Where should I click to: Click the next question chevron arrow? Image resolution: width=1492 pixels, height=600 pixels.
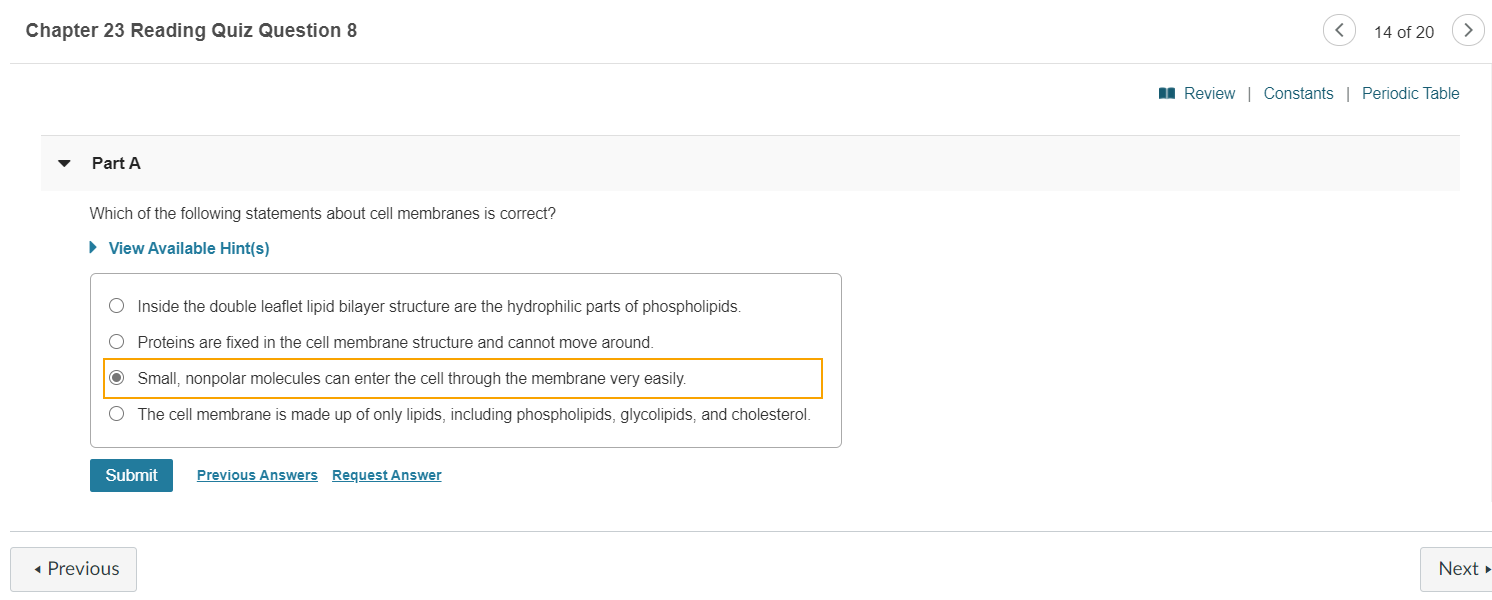pyautogui.click(x=1467, y=30)
